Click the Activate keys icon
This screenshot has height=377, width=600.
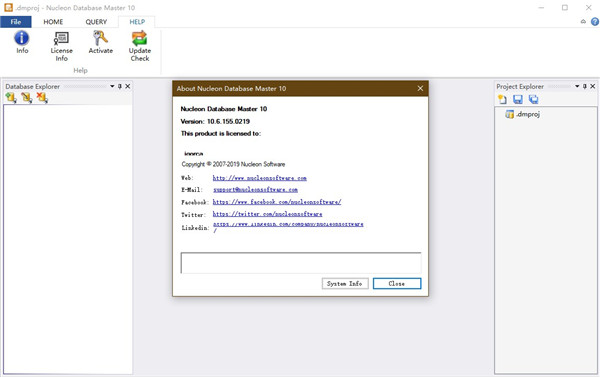tap(101, 42)
